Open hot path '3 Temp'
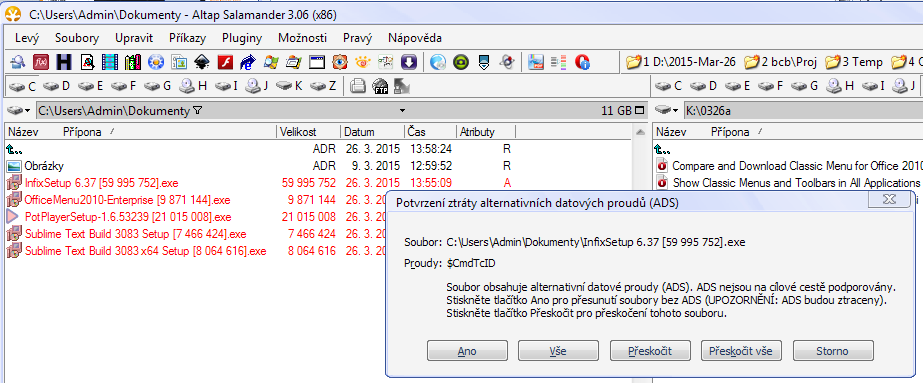 point(854,62)
